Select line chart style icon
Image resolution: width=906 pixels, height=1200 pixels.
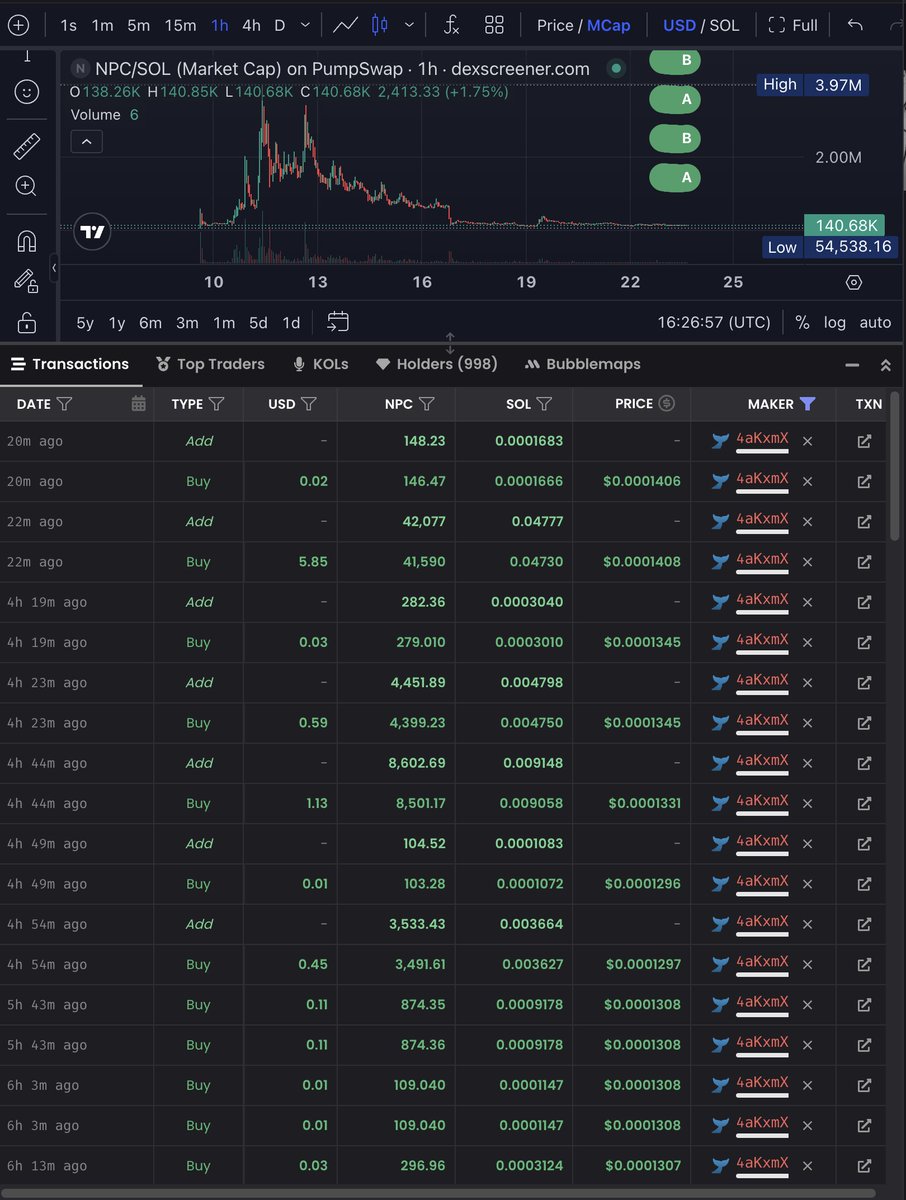tap(346, 25)
